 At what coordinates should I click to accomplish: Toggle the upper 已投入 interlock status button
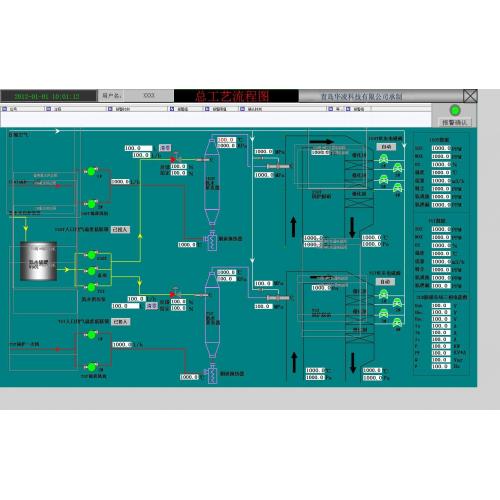click(120, 230)
